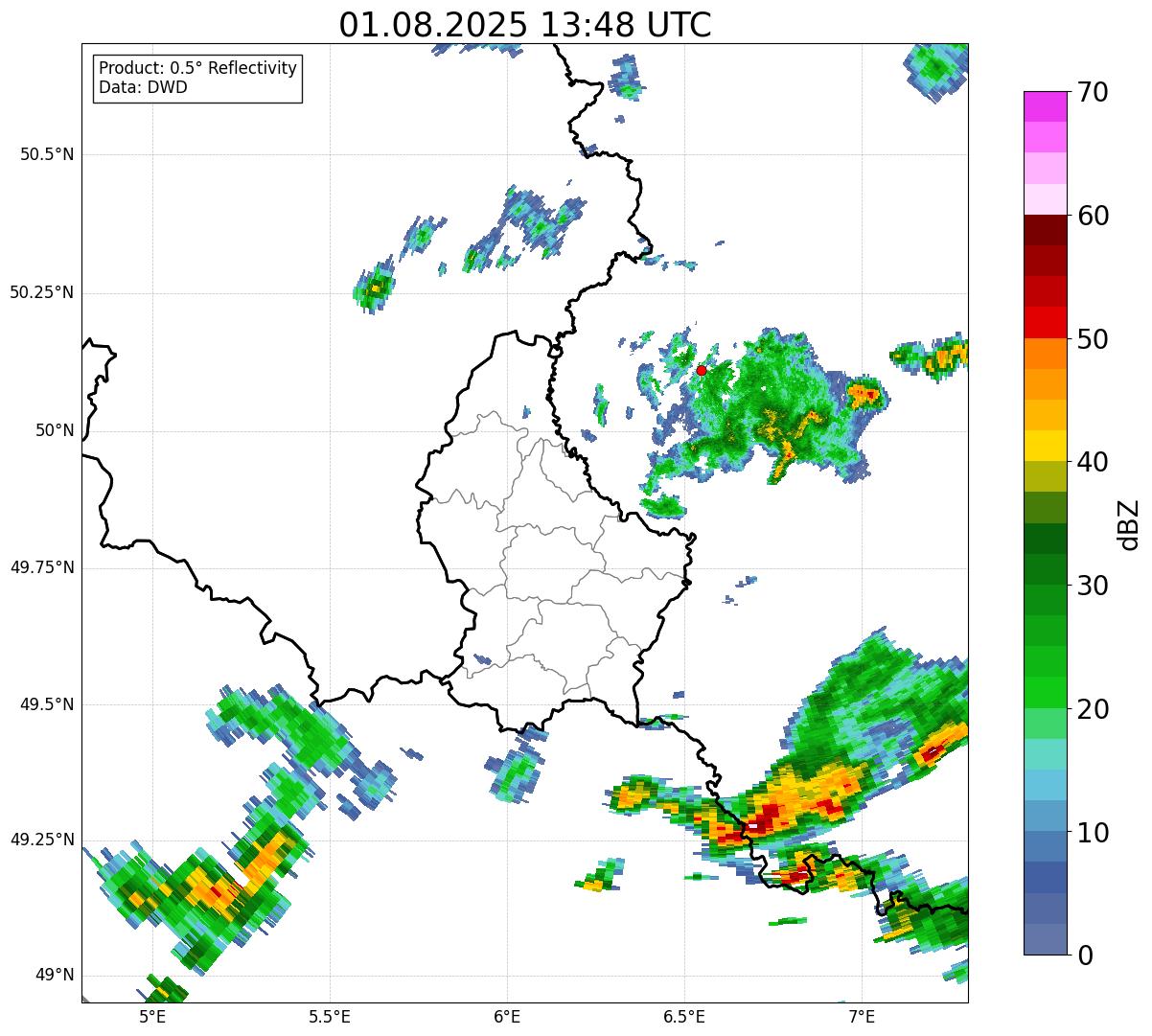Click the colorbar tick label 40
Image resolution: width=1152 pixels, height=1036 pixels.
(1093, 462)
